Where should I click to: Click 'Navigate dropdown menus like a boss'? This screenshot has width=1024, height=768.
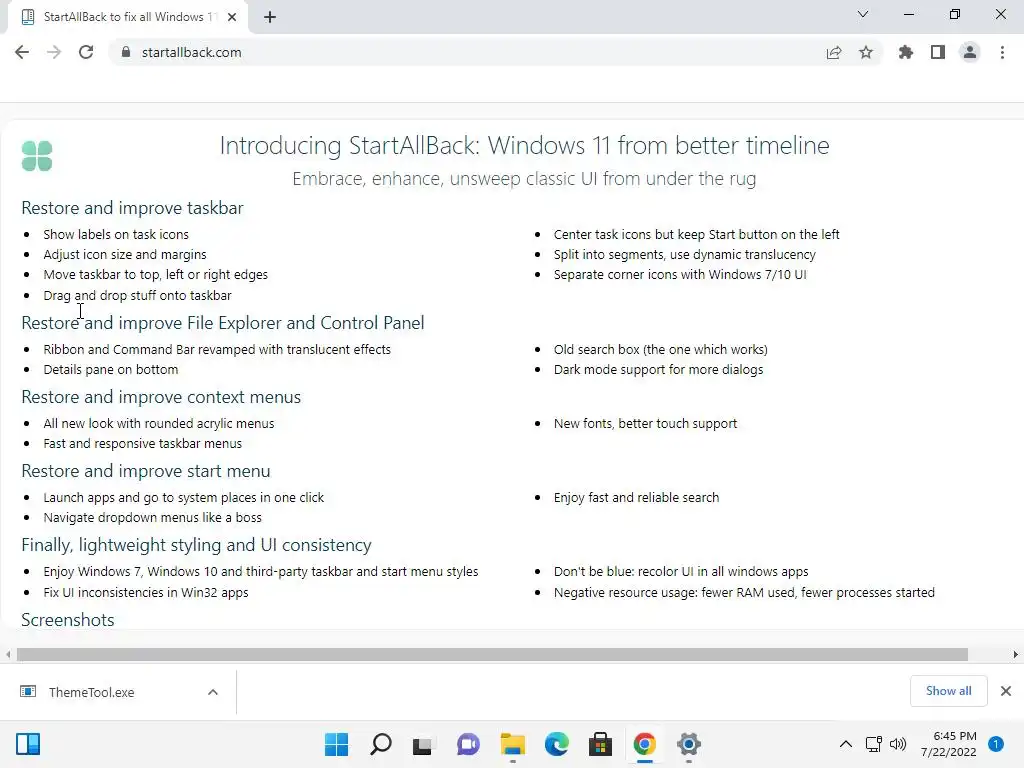152,518
